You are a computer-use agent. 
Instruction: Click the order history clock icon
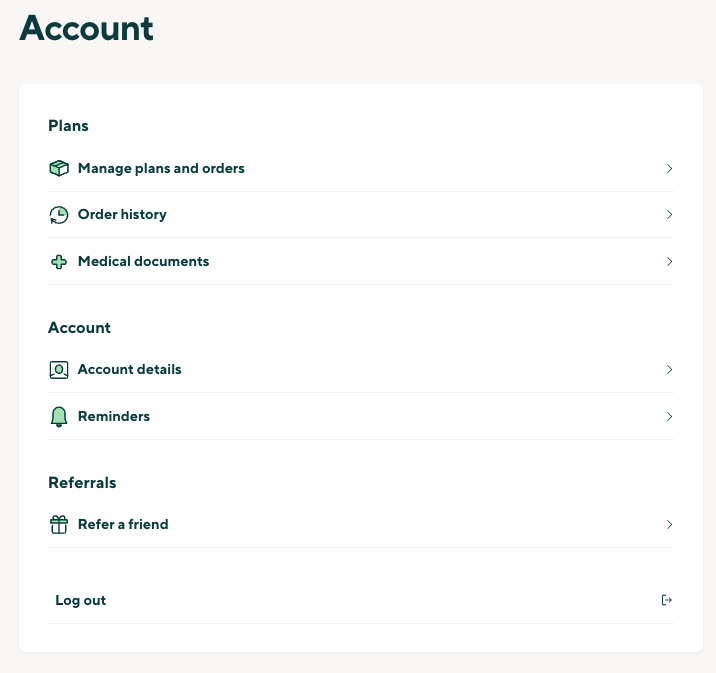coord(59,215)
